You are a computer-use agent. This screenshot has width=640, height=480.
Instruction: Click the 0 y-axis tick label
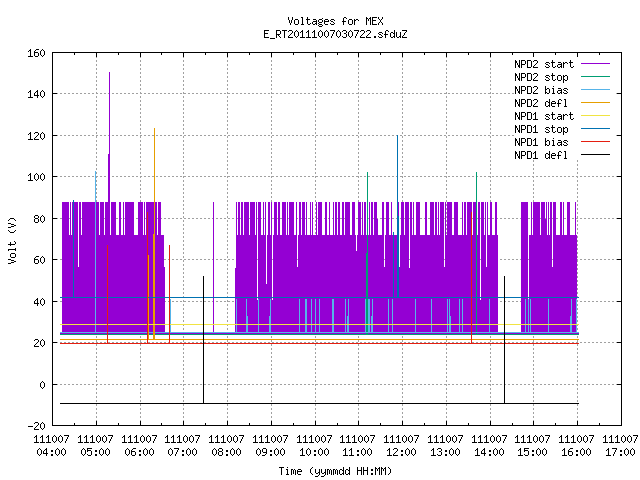pos(42,385)
